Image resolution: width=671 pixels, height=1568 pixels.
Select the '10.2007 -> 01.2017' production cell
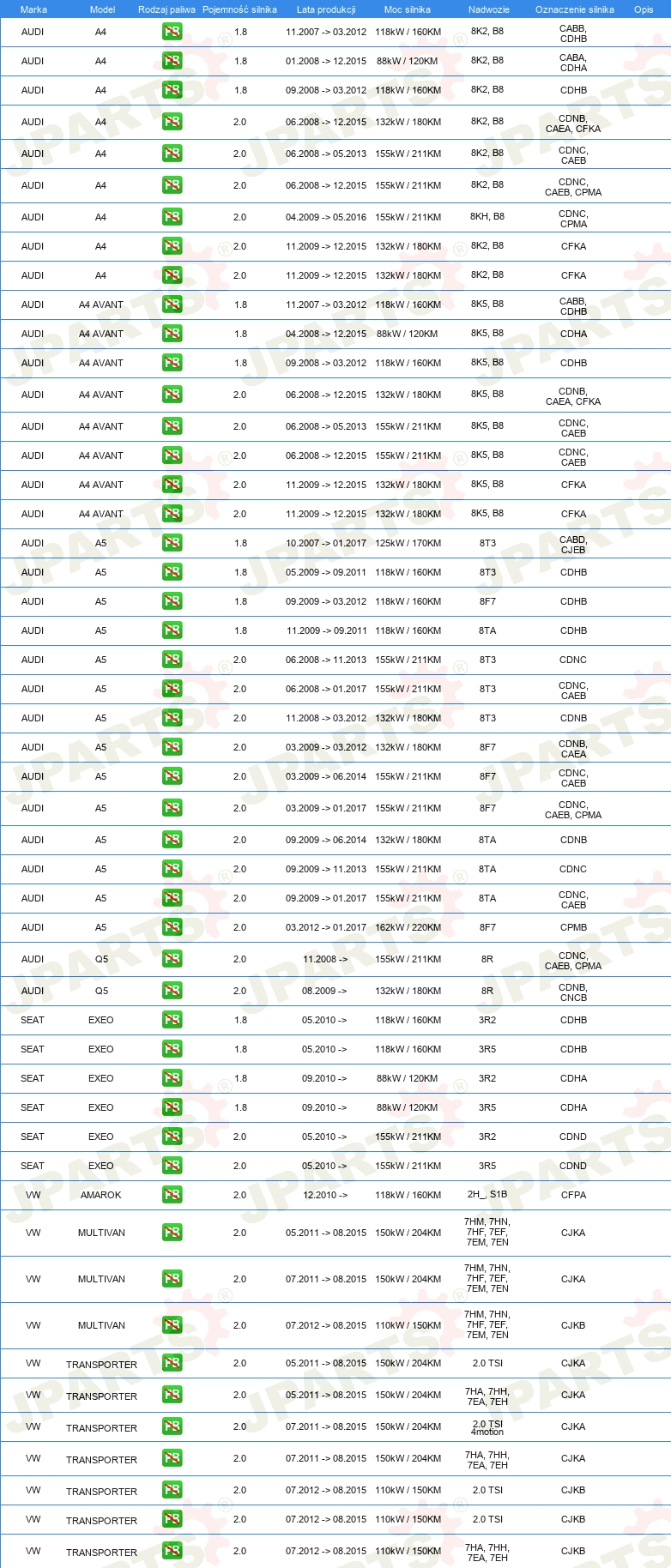pos(326,543)
